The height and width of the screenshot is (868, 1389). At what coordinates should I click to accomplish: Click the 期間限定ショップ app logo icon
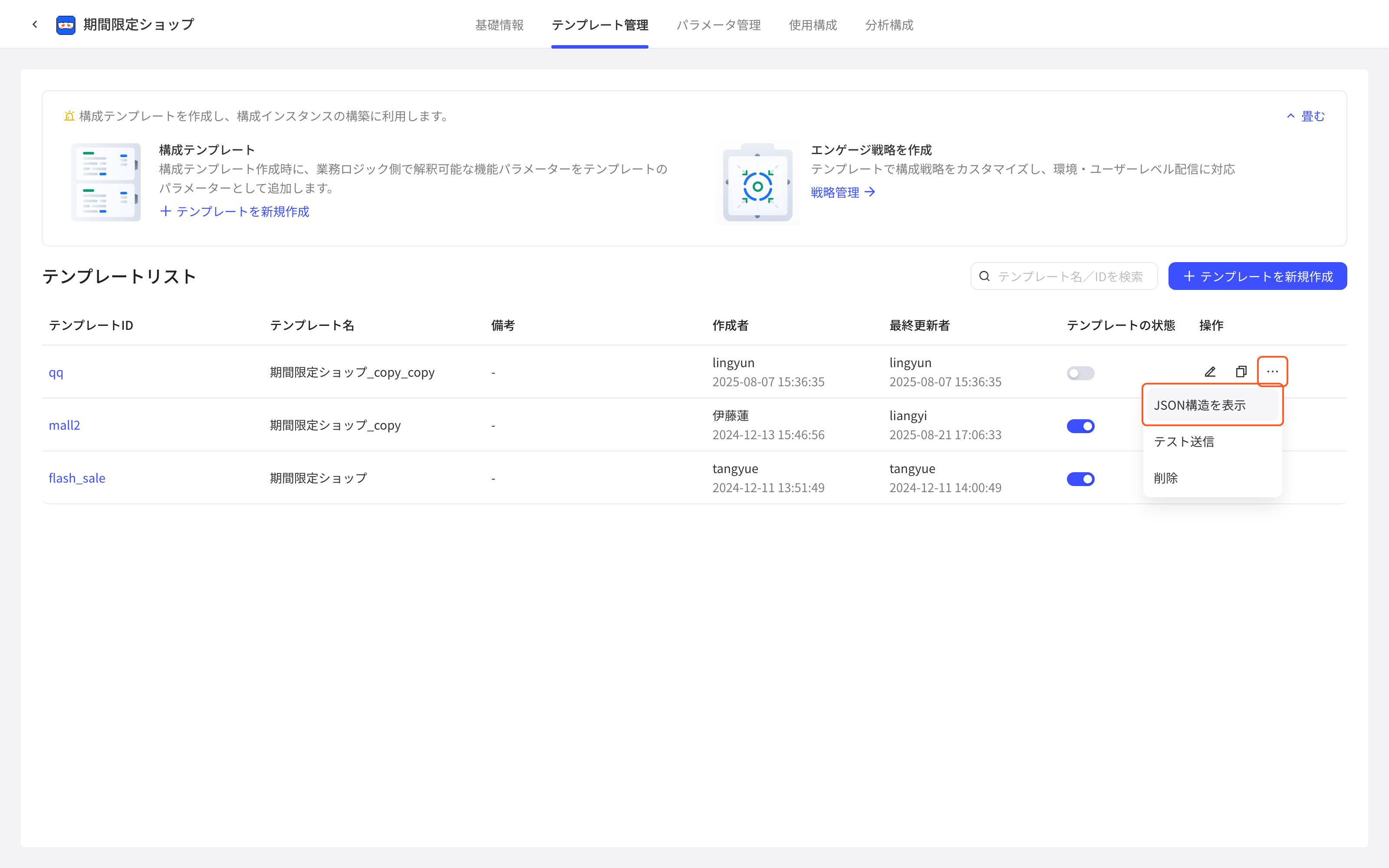pyautogui.click(x=66, y=25)
